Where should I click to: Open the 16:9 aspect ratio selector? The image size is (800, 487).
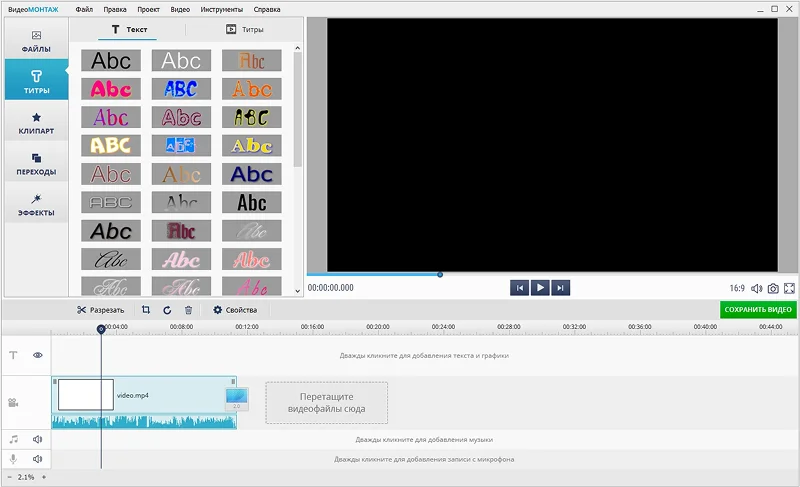[x=737, y=288]
